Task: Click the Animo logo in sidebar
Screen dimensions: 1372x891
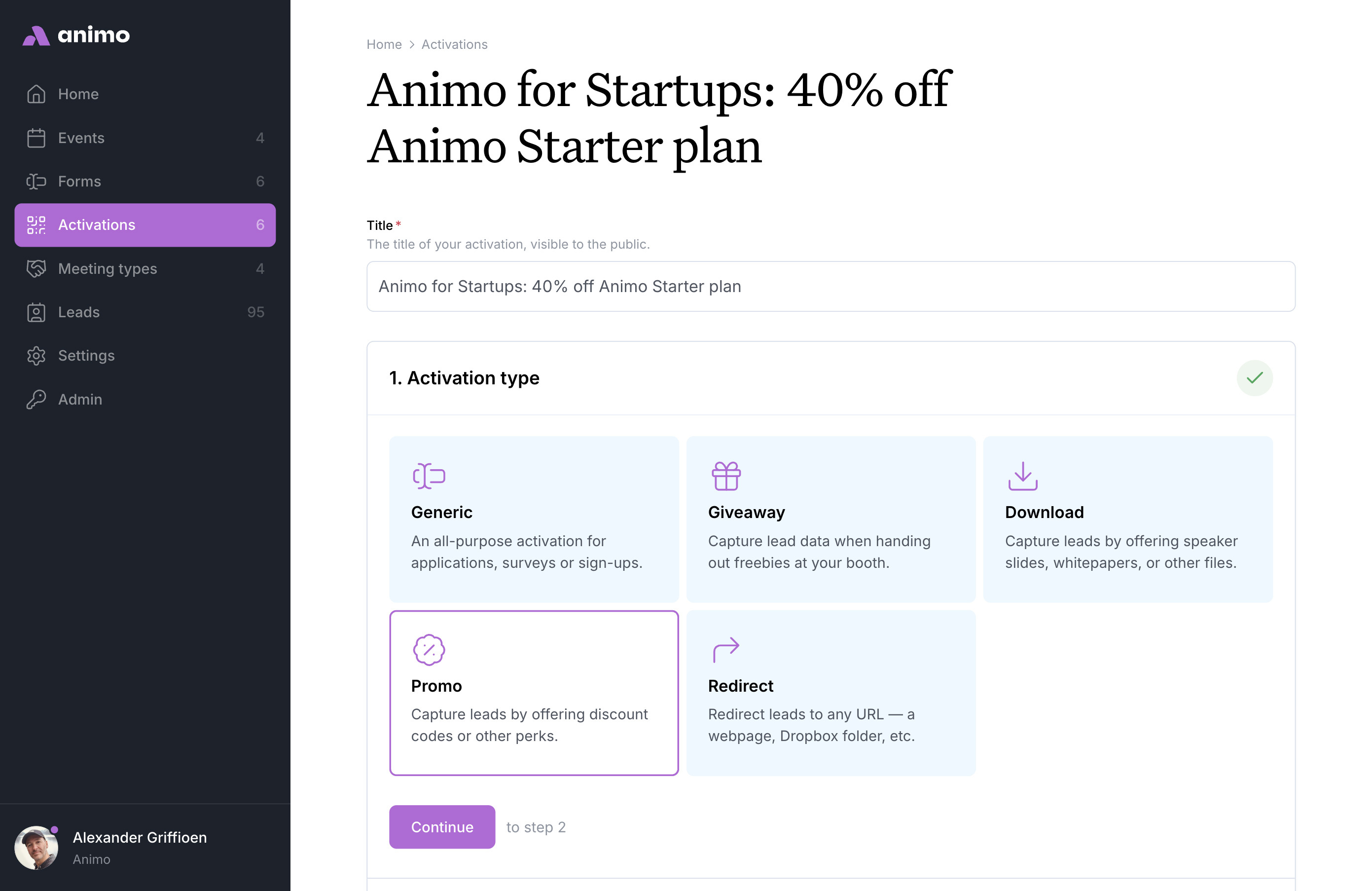Action: click(x=76, y=35)
